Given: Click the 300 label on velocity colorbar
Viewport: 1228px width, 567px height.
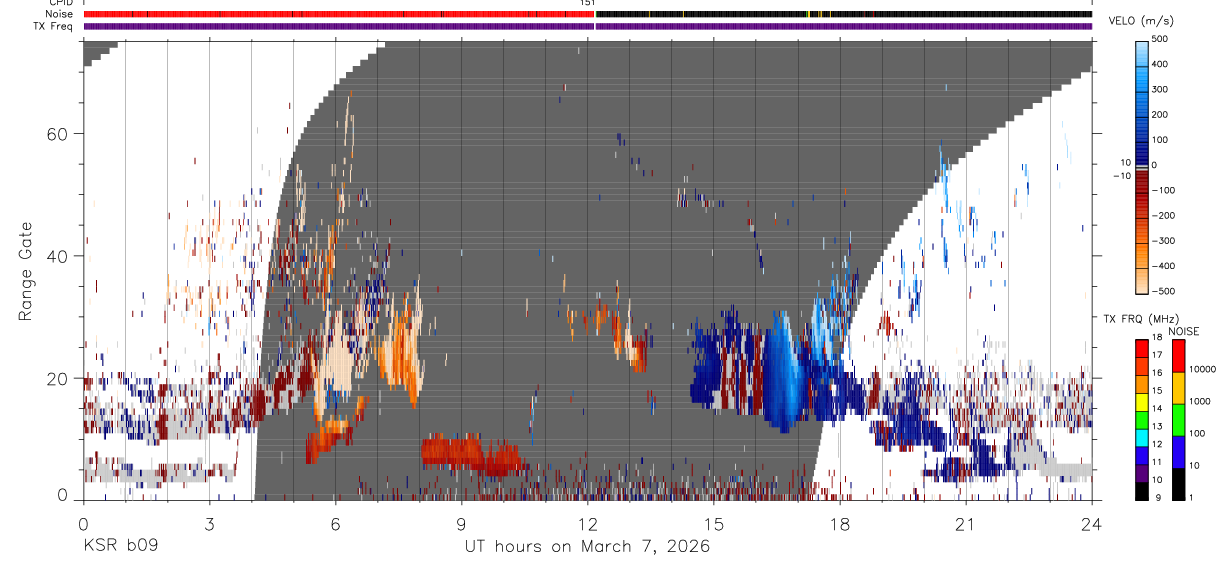Looking at the screenshot, I should click(x=1159, y=89).
